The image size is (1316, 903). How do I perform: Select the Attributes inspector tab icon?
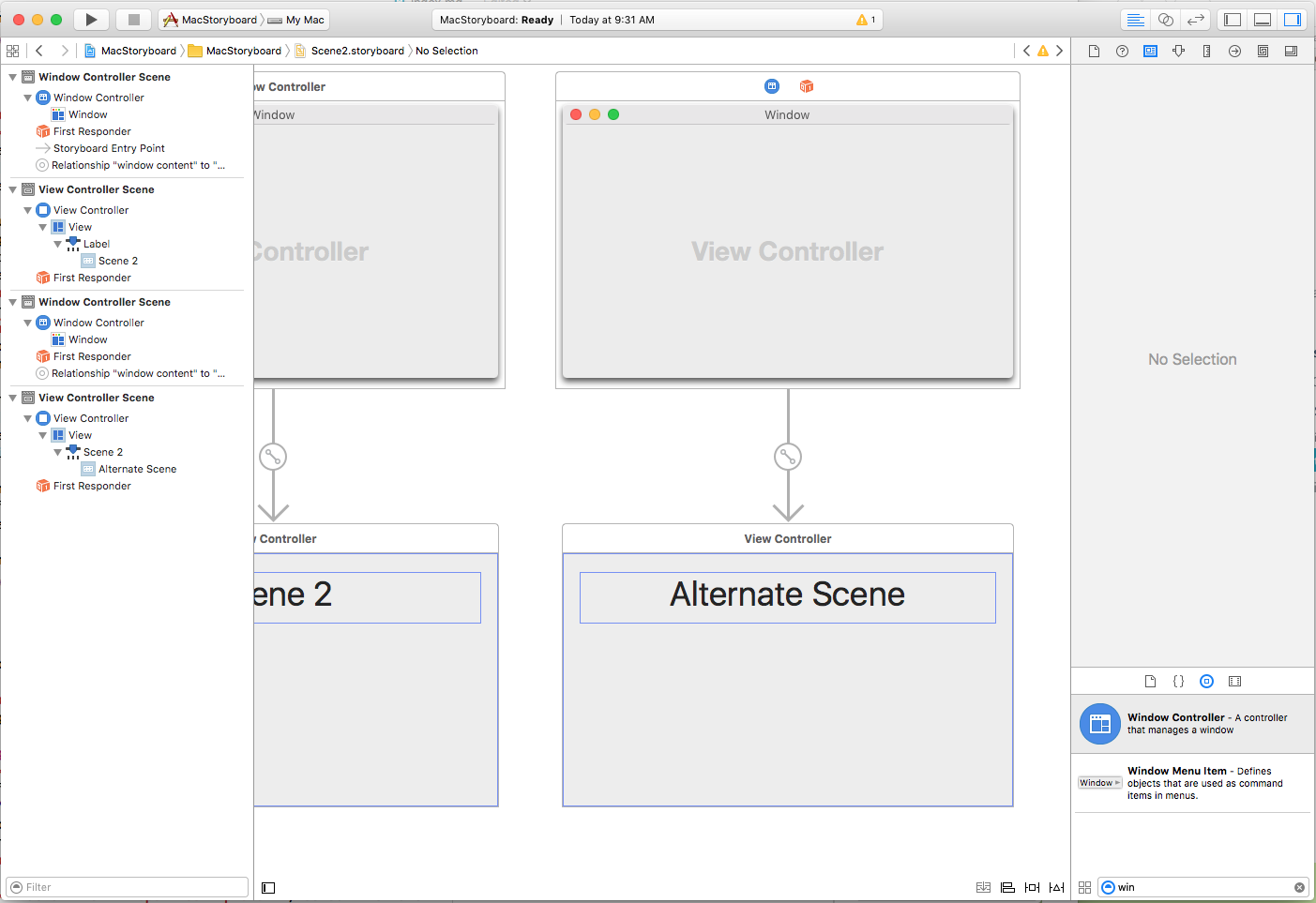pos(1178,52)
